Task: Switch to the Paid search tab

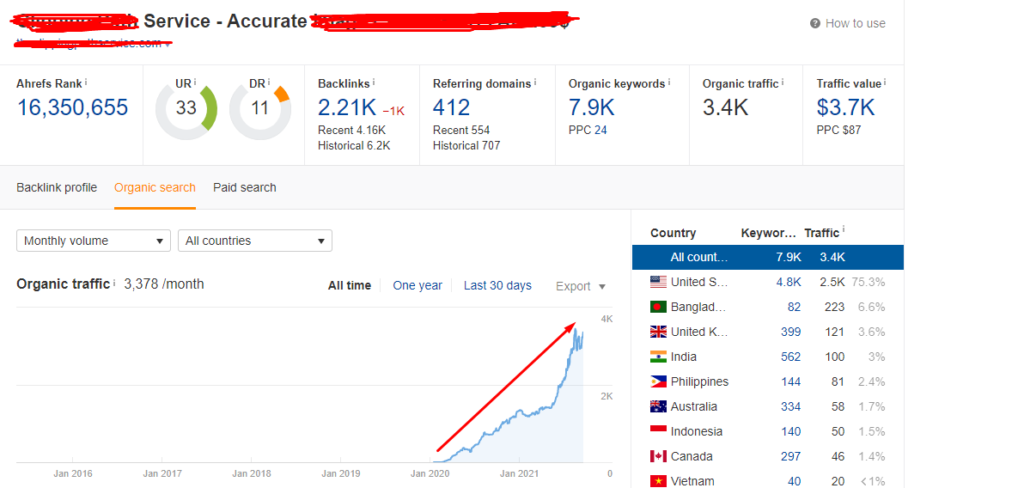Action: point(244,188)
